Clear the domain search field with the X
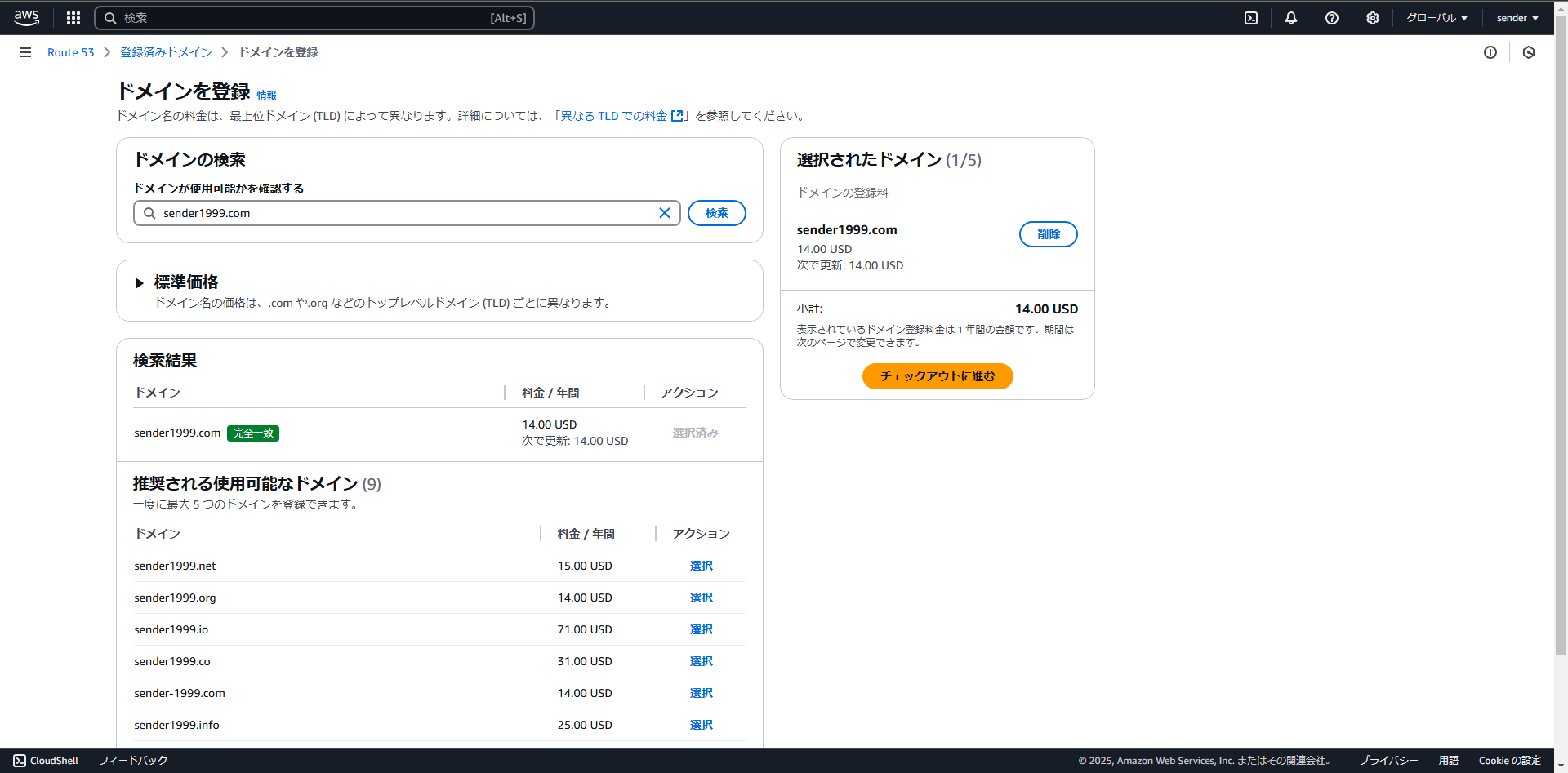 (665, 213)
